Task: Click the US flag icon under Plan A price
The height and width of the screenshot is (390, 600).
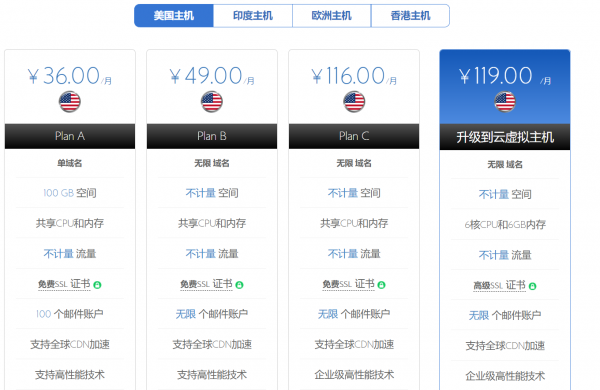Action: (70, 102)
